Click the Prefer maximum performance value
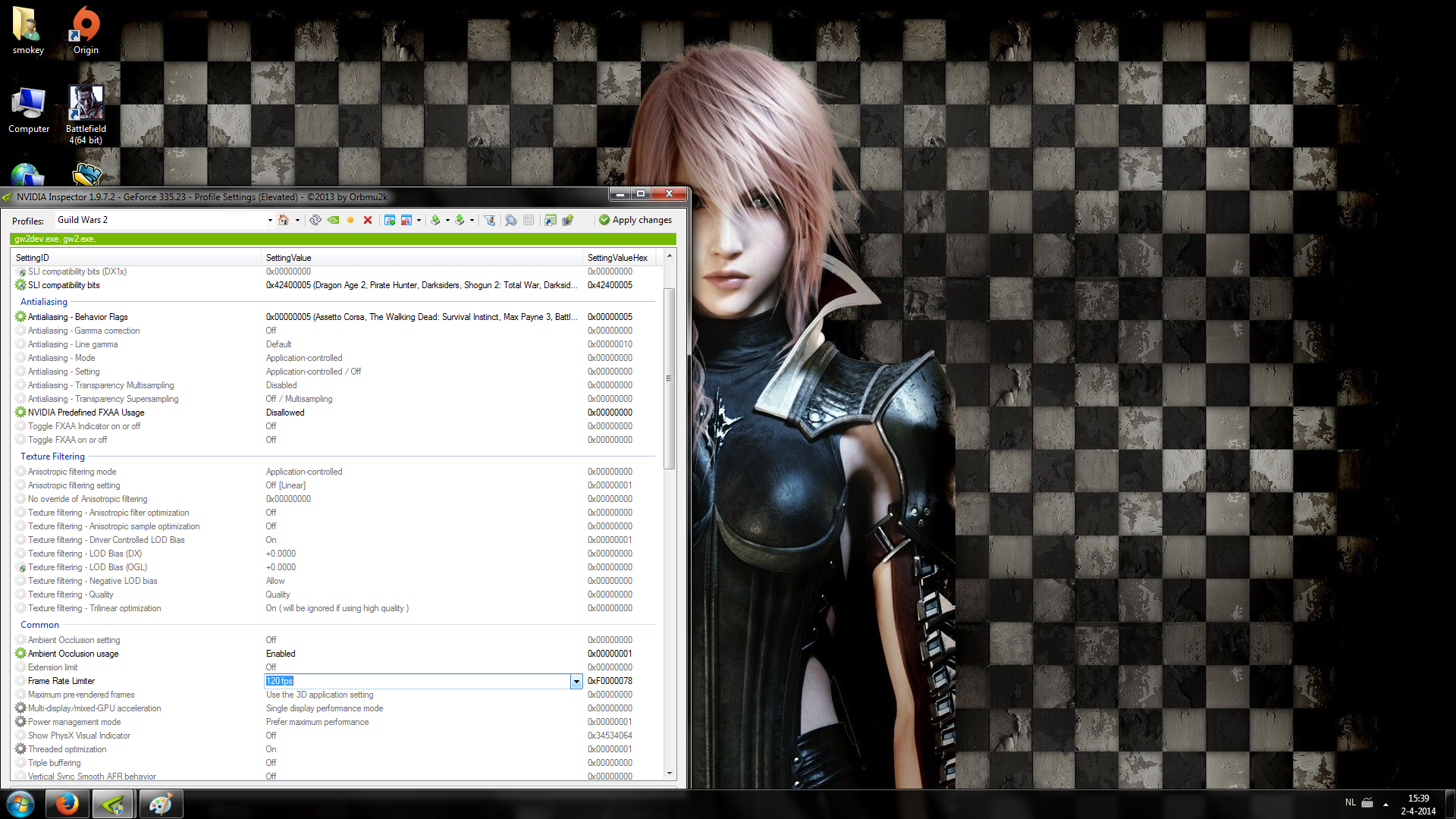 coord(317,722)
